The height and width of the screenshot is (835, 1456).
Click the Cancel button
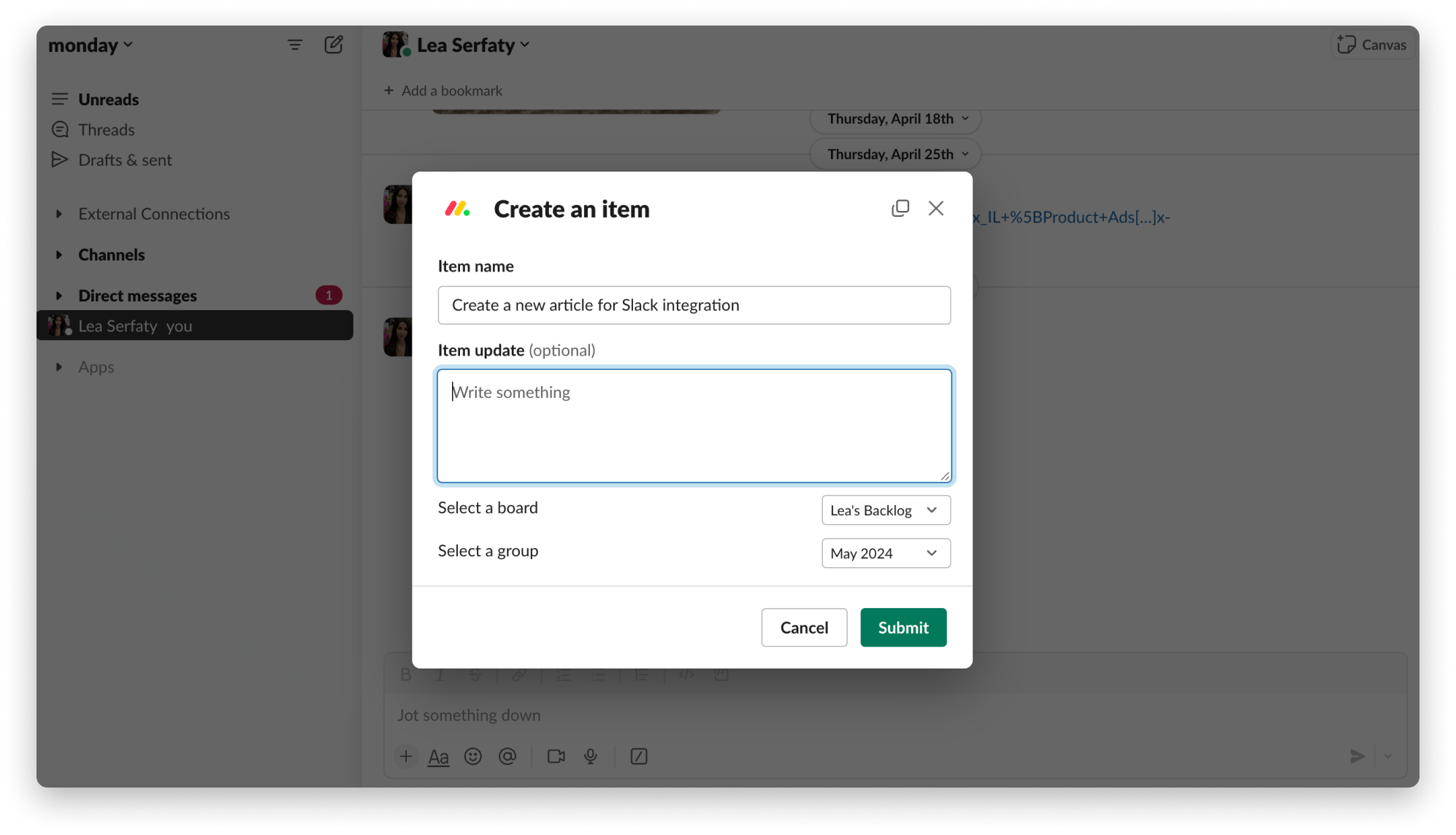804,628
